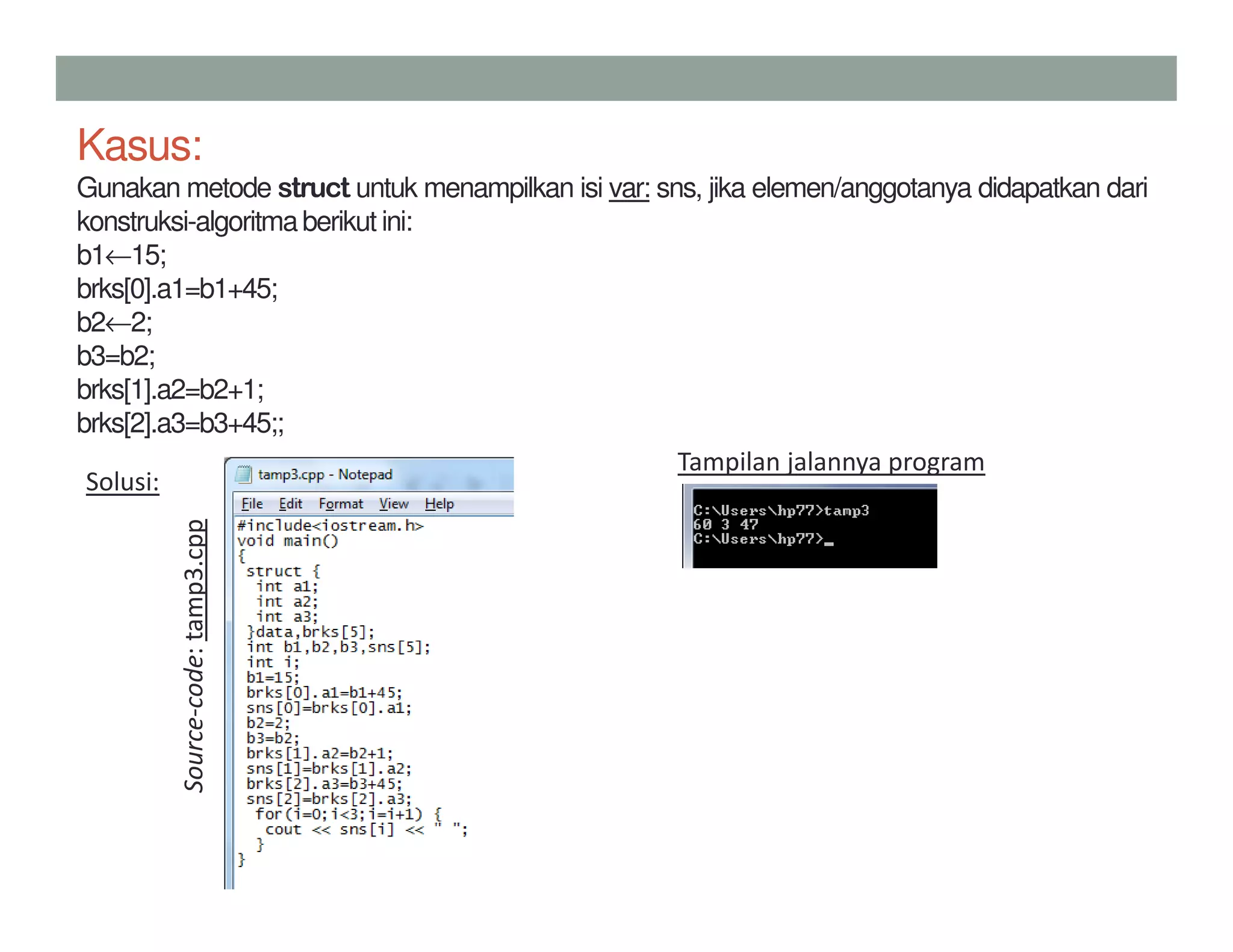
Task: Click the 'brks[1].a2=b2+1;' code line
Action: click(x=320, y=753)
